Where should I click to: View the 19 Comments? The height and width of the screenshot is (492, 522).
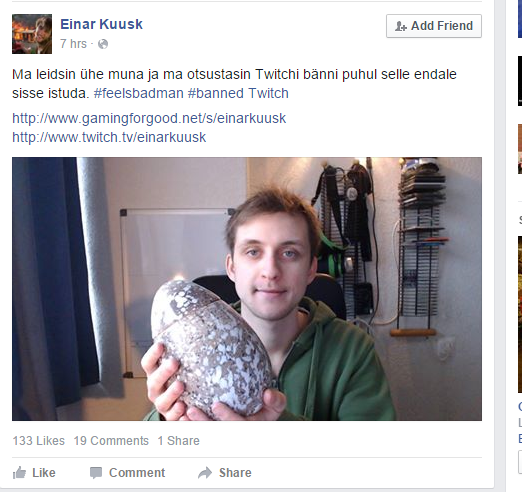click(111, 441)
